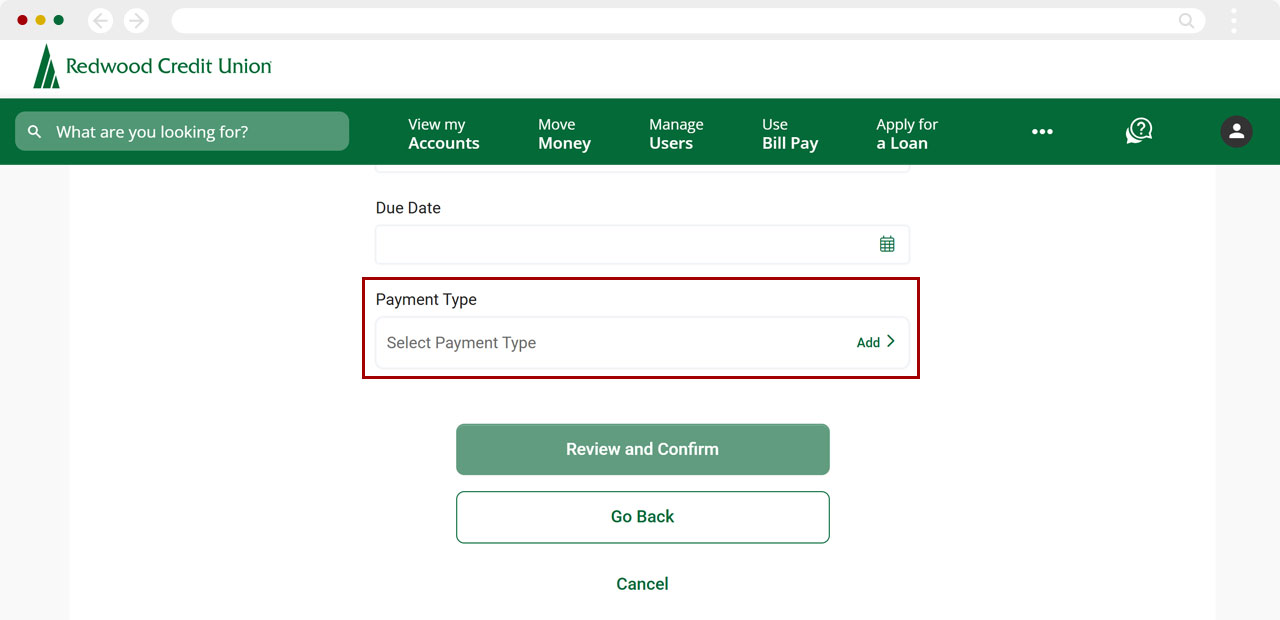The height and width of the screenshot is (620, 1280).
Task: Open the View my Accounts menu
Action: click(443, 133)
